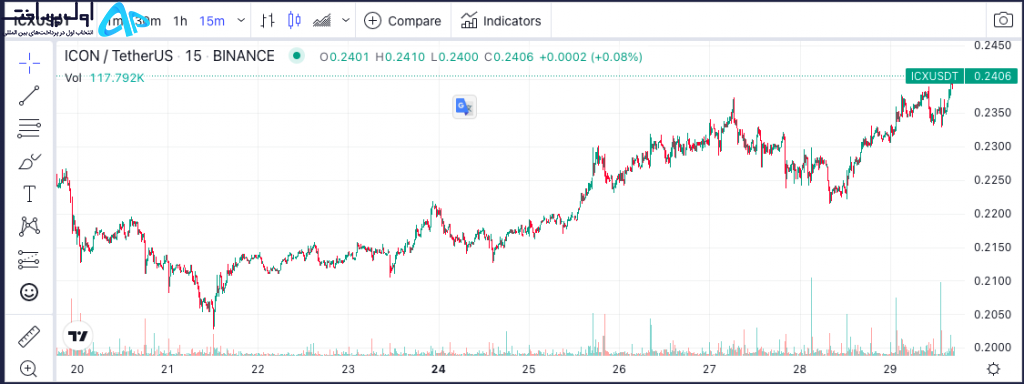The height and width of the screenshot is (384, 1024).
Task: Open the Fibonacci retracement tool
Action: point(29,128)
